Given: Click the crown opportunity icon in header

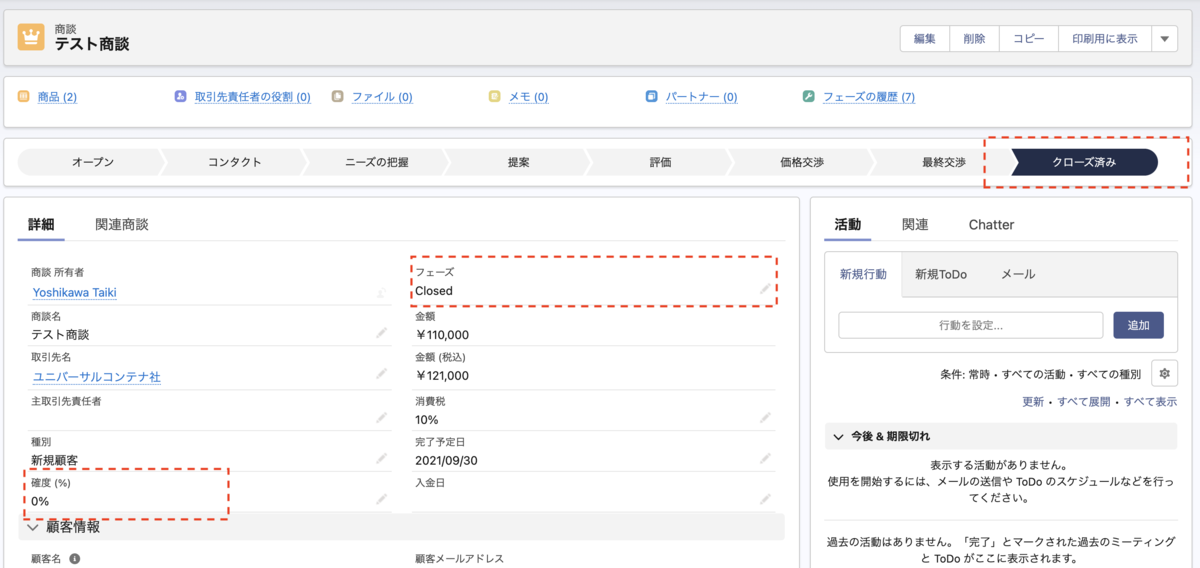Looking at the screenshot, I should tap(31, 37).
